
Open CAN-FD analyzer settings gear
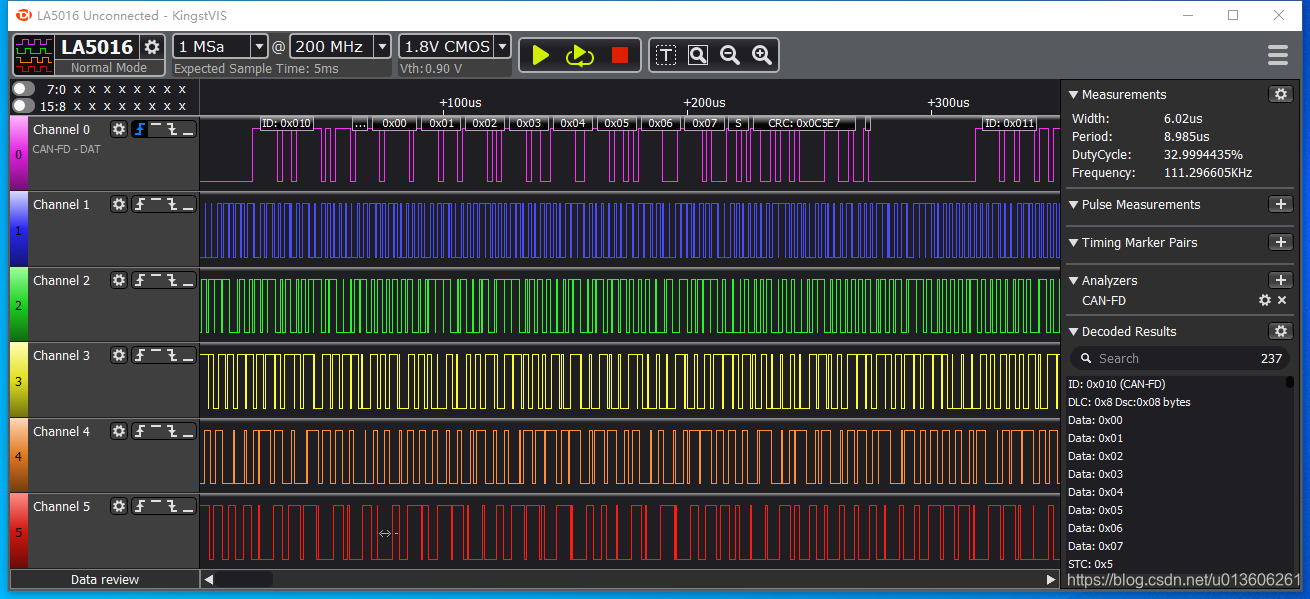(1265, 300)
